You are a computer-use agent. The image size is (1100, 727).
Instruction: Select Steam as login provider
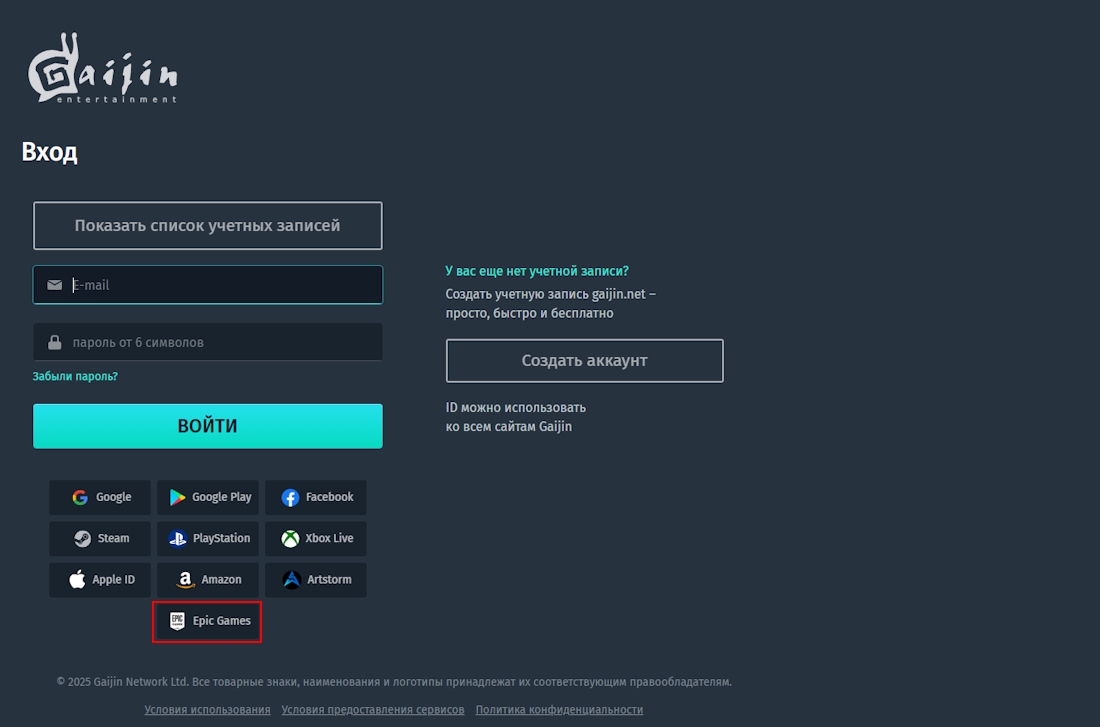[x=100, y=539]
